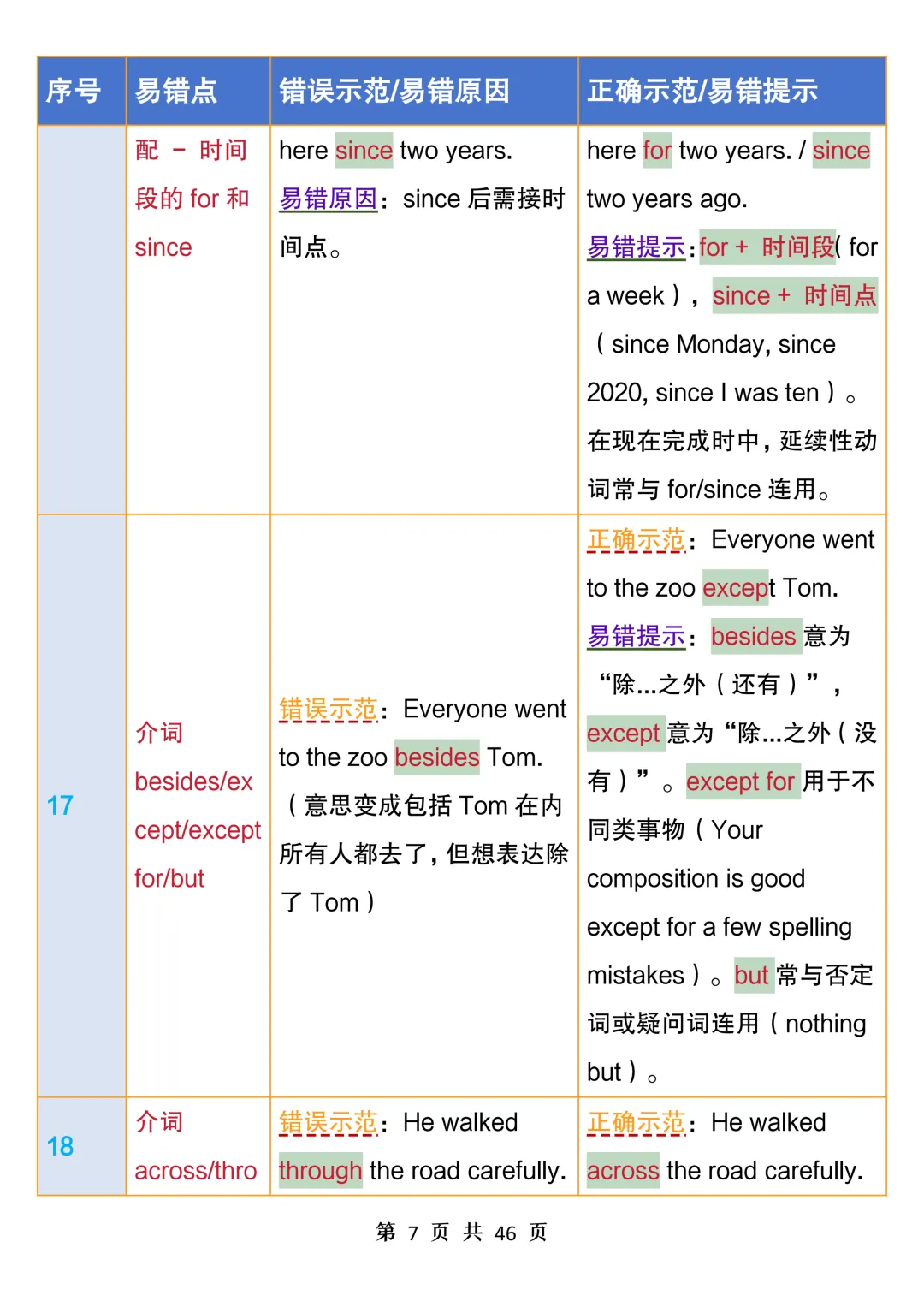Viewport: 924px width, 1307px height.
Task: Click the red text '段的 for 和'
Action: click(192, 199)
